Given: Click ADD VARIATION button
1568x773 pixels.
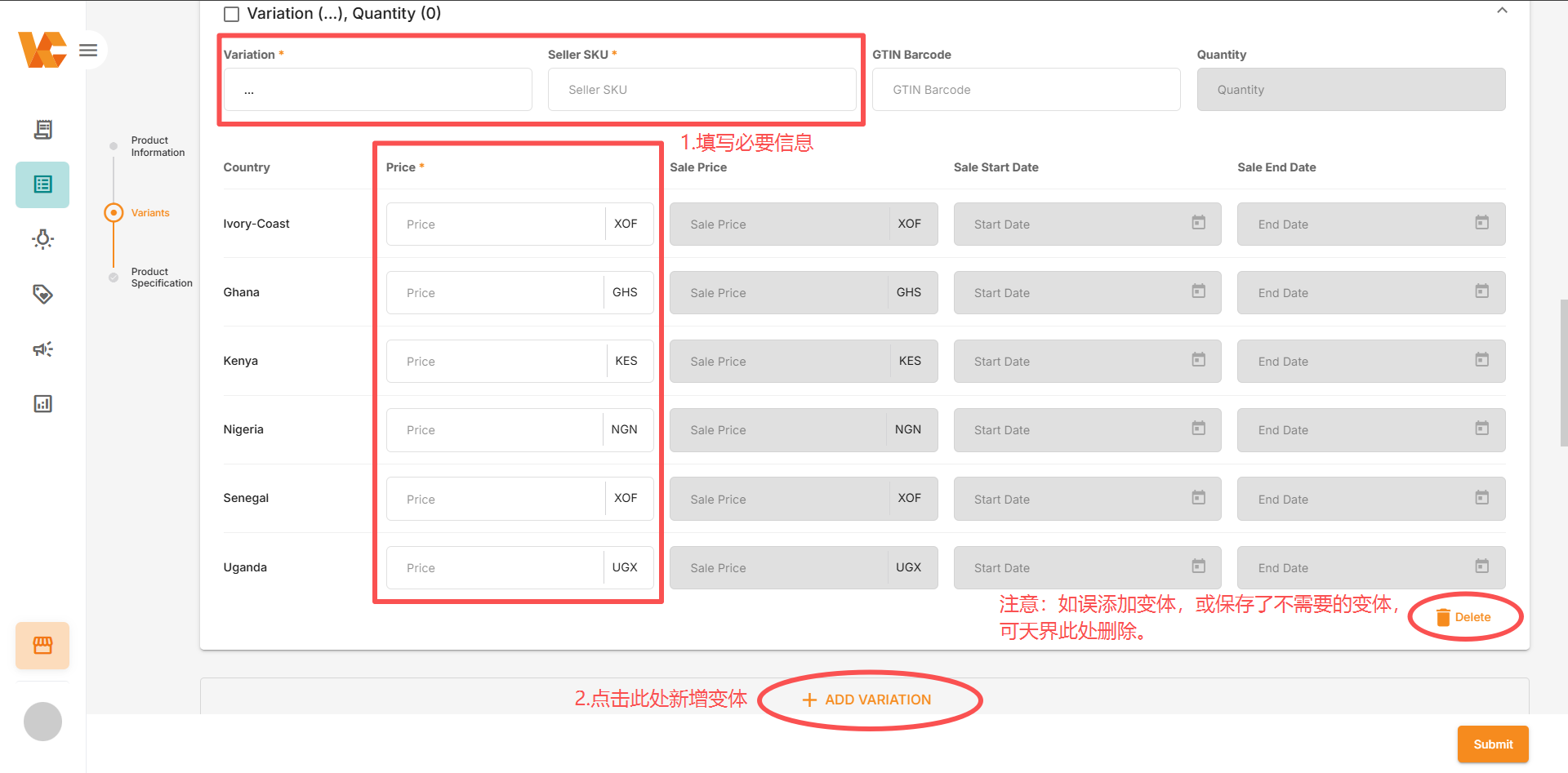Looking at the screenshot, I should coord(867,700).
